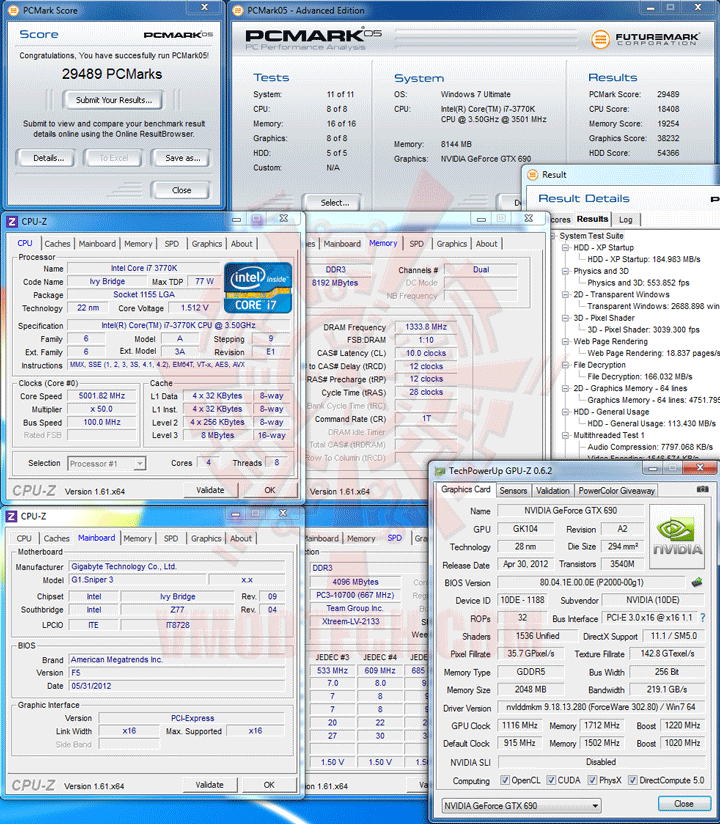Switch to the Log tab in Result Details
This screenshot has height=824, width=720.
coord(625,220)
